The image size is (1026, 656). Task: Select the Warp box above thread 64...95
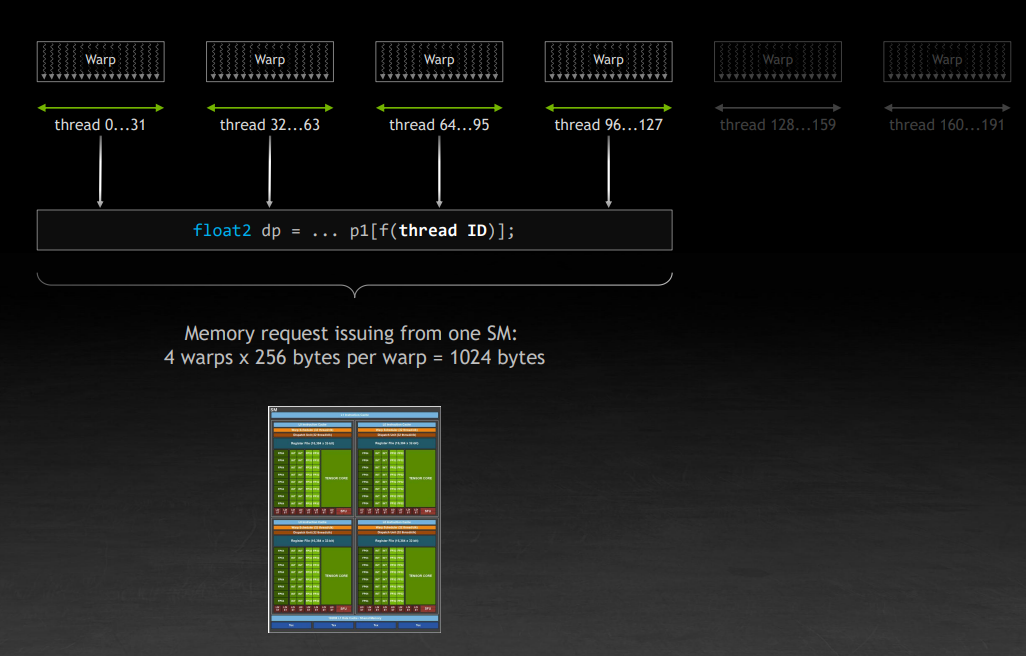(x=439, y=61)
